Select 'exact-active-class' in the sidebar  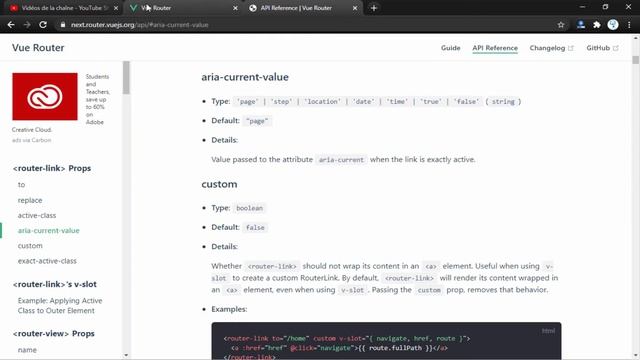47,260
